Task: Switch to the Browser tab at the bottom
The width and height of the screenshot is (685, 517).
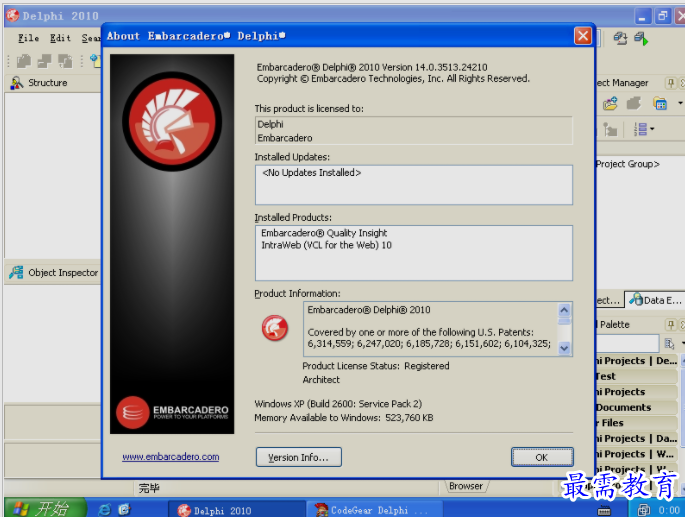Action: (466, 486)
